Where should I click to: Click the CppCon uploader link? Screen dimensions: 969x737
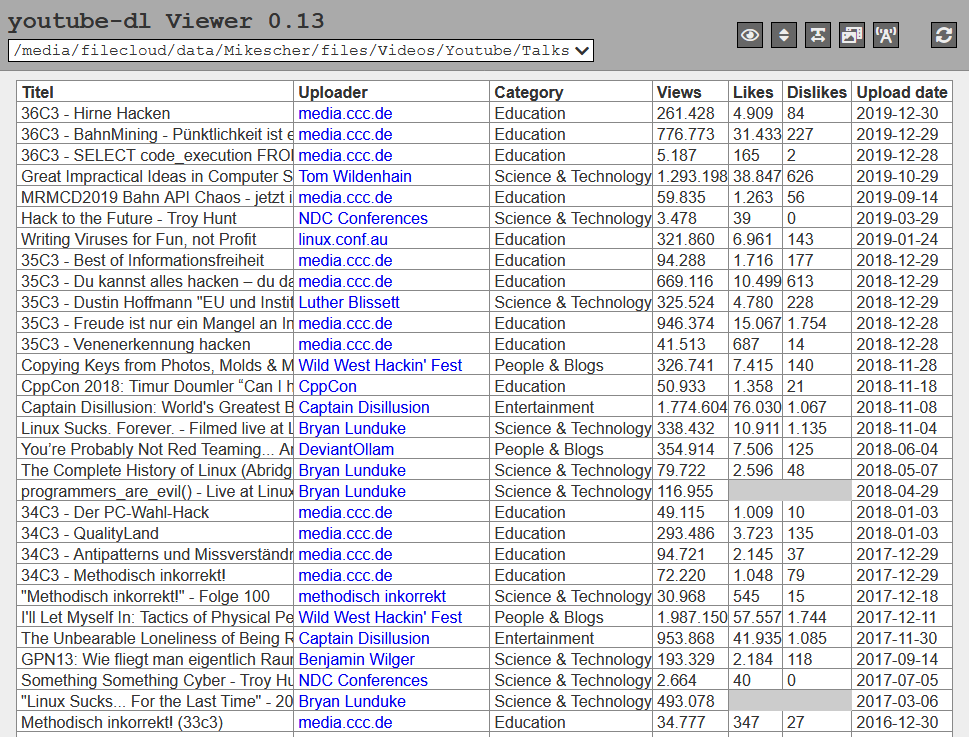[x=327, y=386]
